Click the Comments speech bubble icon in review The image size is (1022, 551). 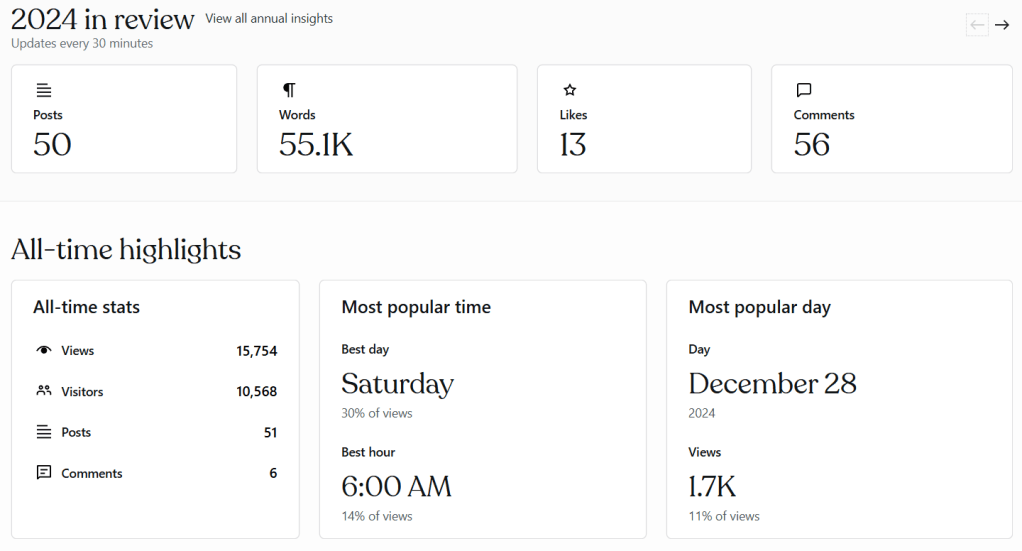pyautogui.click(x=803, y=90)
